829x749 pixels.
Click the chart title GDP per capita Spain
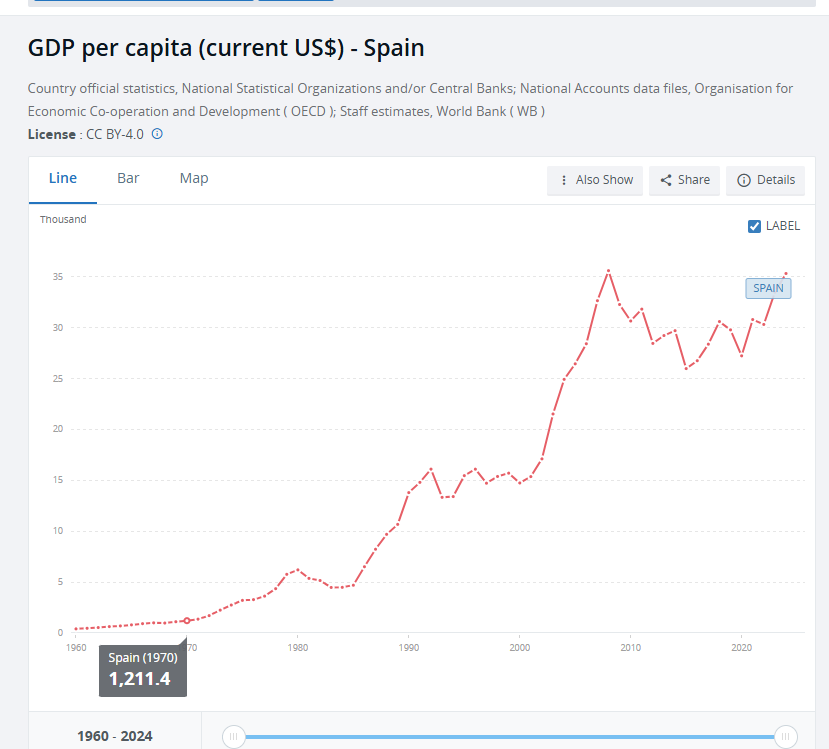pyautogui.click(x=226, y=48)
